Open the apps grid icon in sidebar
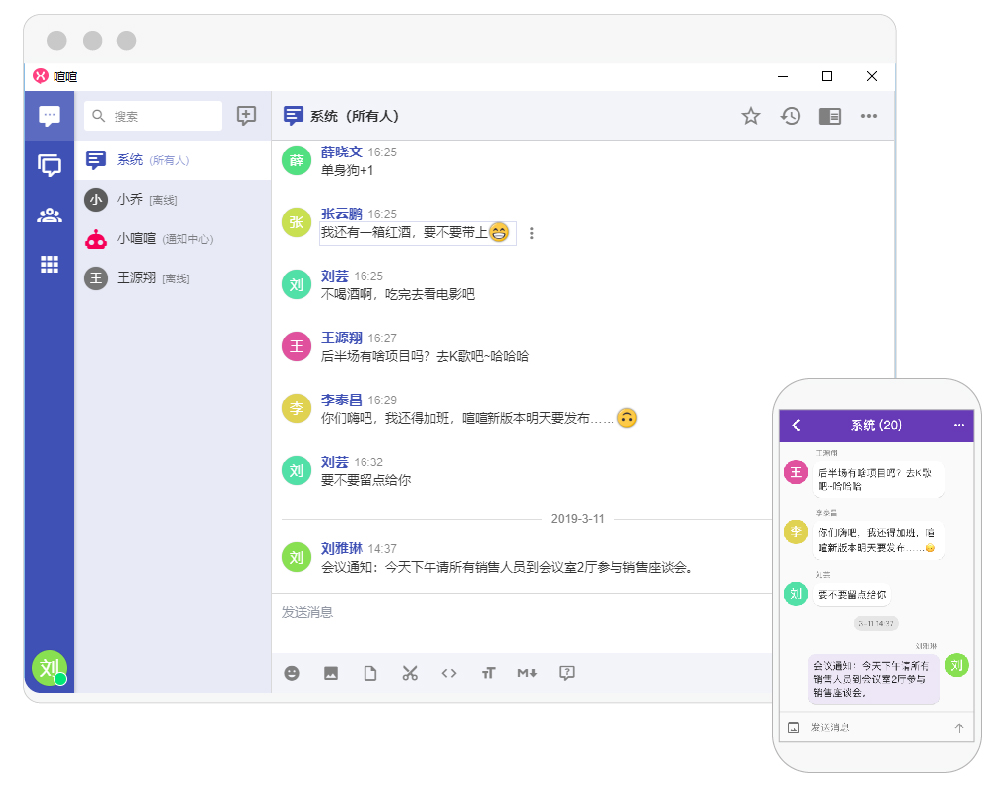This screenshot has height=802, width=998. click(49, 265)
